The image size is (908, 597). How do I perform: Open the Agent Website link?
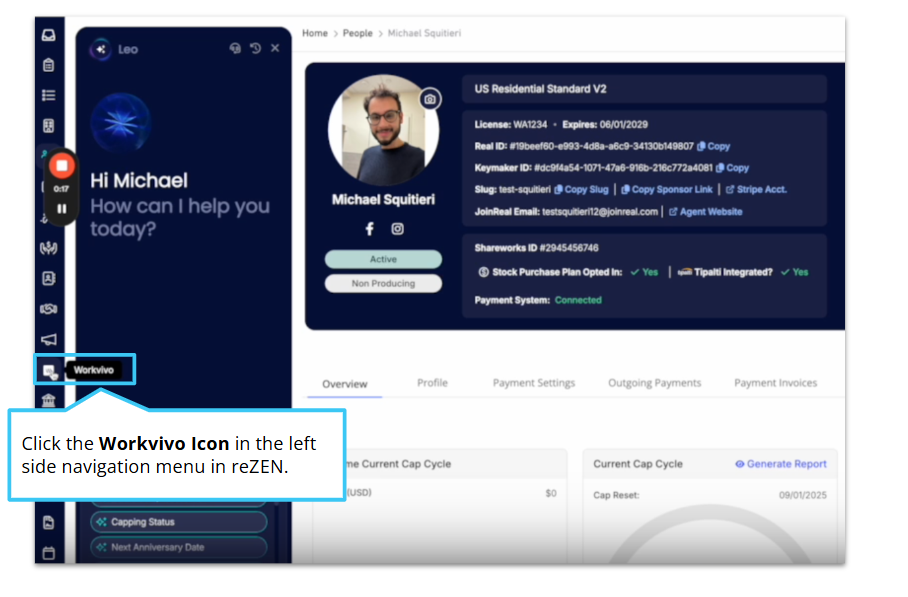706,212
